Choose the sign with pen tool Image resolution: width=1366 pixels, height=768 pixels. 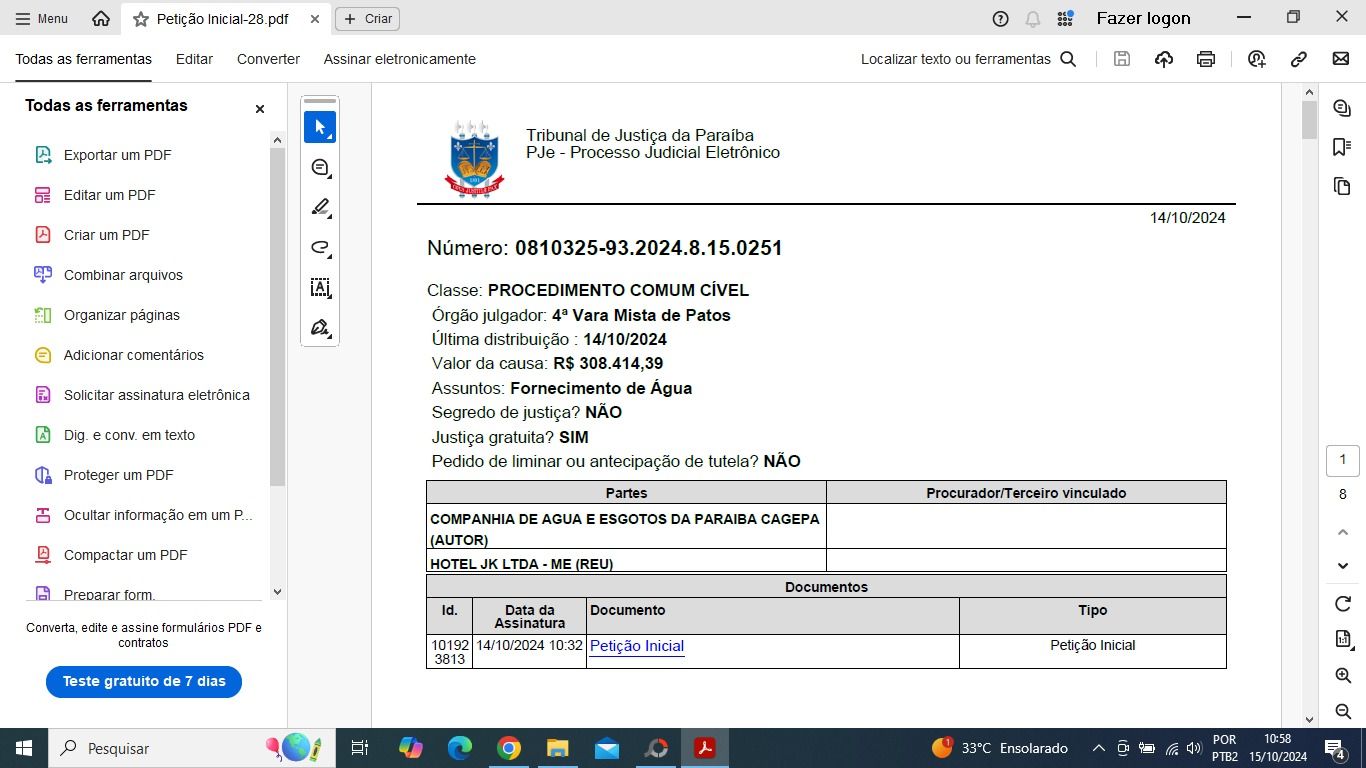320,328
